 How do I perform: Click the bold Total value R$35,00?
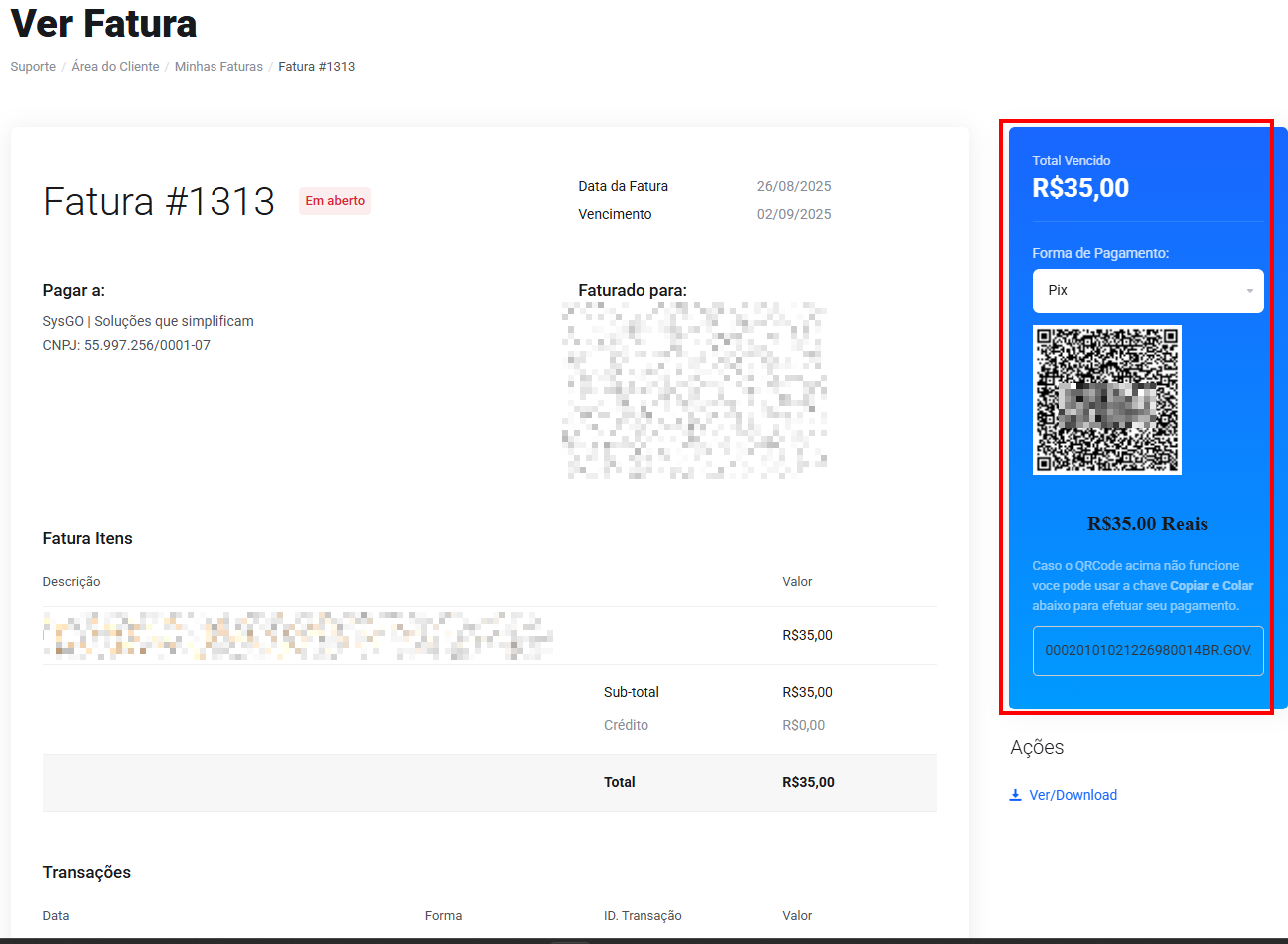pyautogui.click(x=808, y=782)
